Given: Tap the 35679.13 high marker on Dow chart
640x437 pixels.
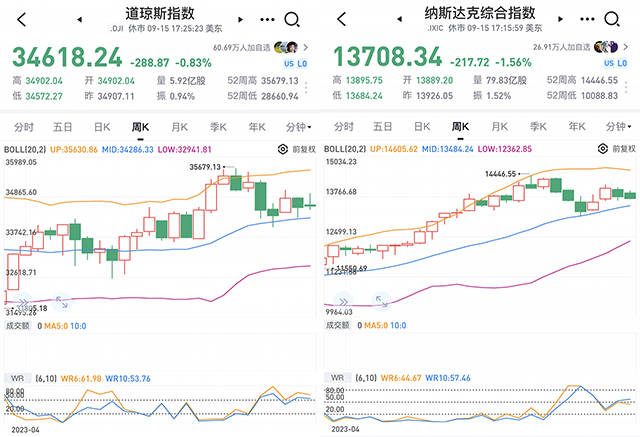Looking at the screenshot, I should [x=205, y=167].
